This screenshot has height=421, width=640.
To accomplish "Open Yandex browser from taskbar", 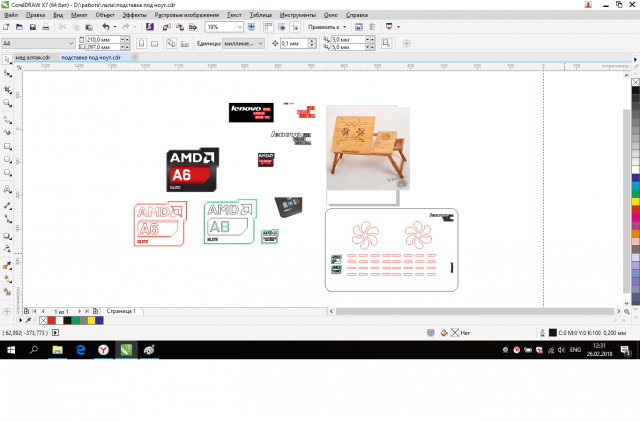I will click(103, 350).
